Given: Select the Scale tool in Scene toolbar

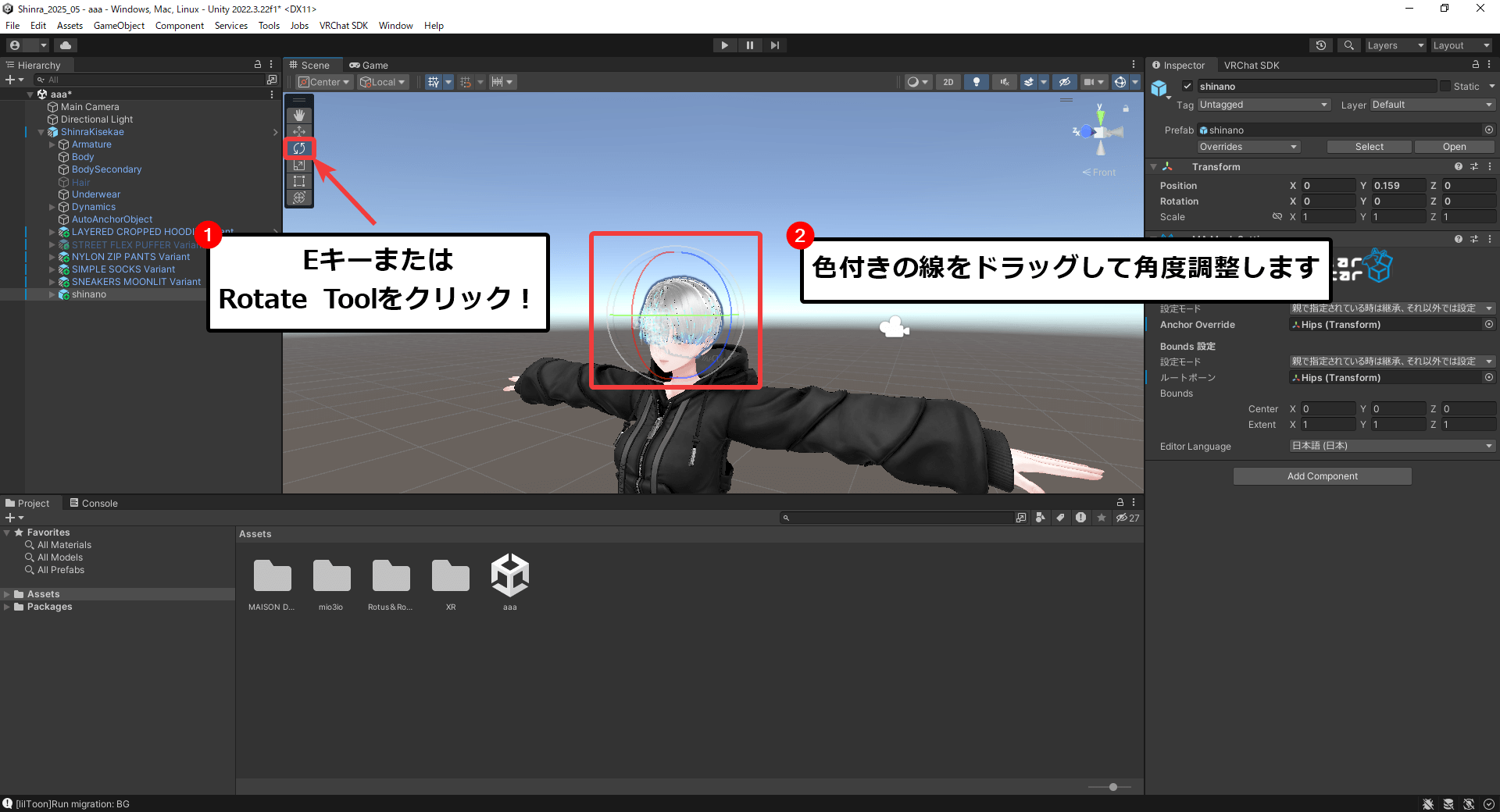Looking at the screenshot, I should (x=298, y=165).
